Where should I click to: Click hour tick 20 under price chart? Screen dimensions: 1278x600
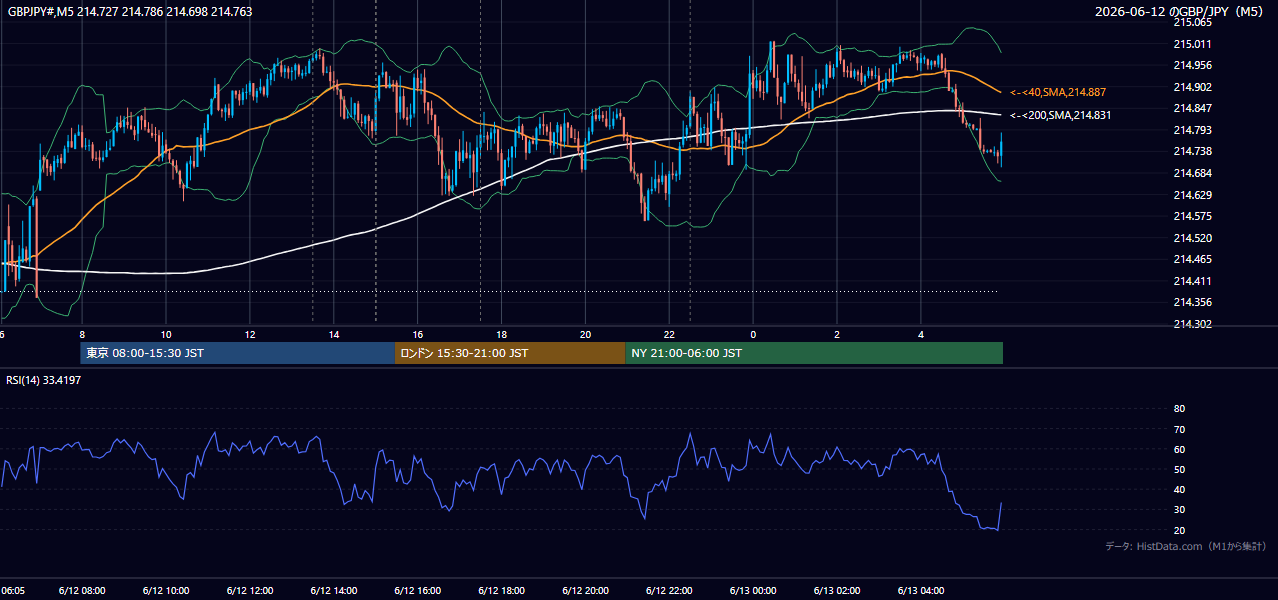(586, 335)
